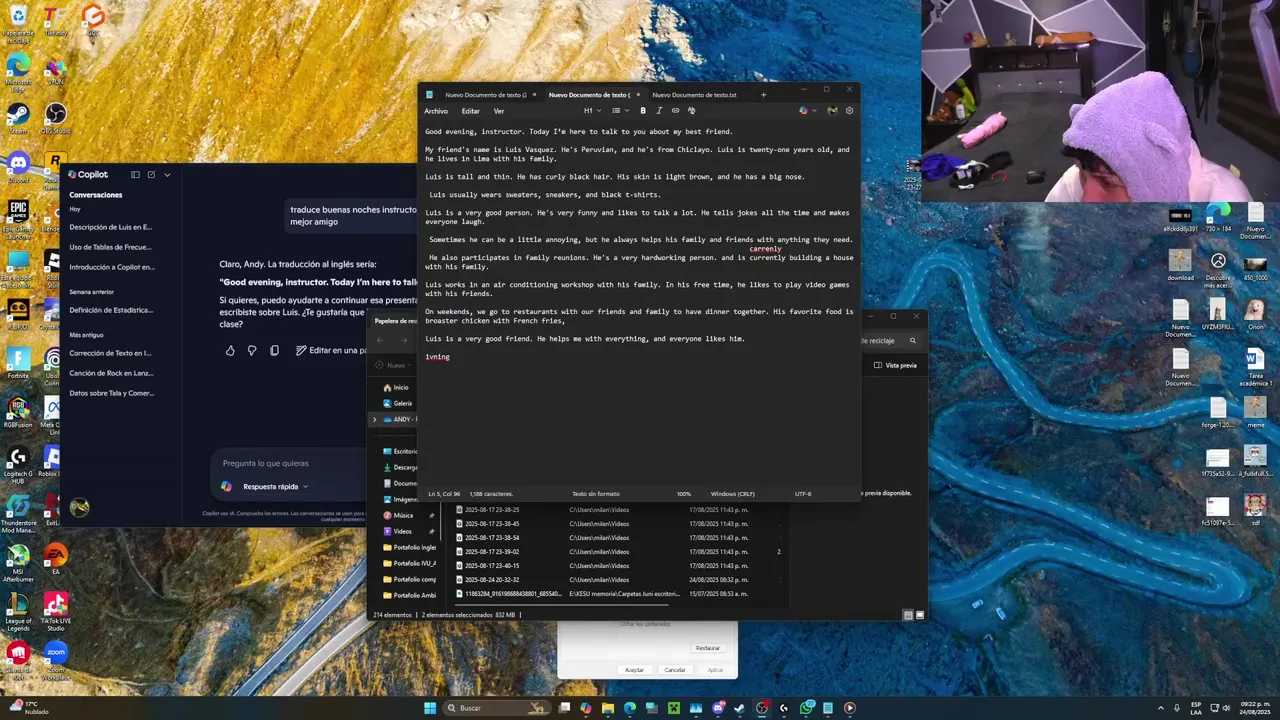Open conversation Definición de Estadística
Viewport: 1280px width, 720px height.
(111, 310)
